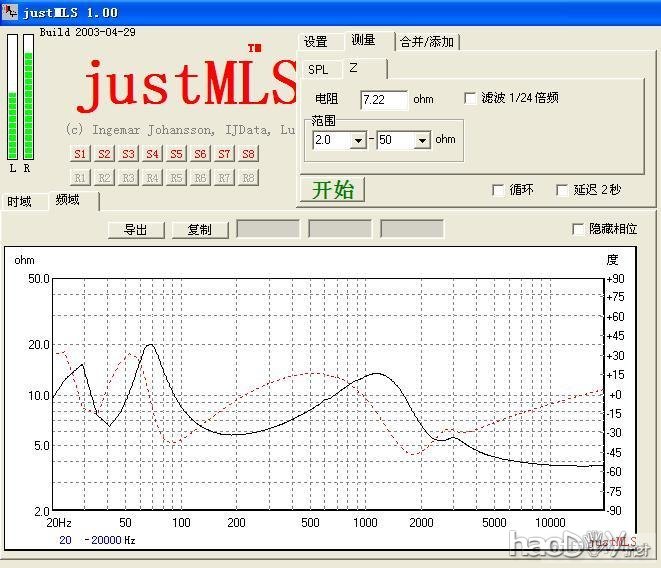The image size is (661, 568).
Task: Toggle the 循环 loop checkbox
Action: [x=498, y=190]
